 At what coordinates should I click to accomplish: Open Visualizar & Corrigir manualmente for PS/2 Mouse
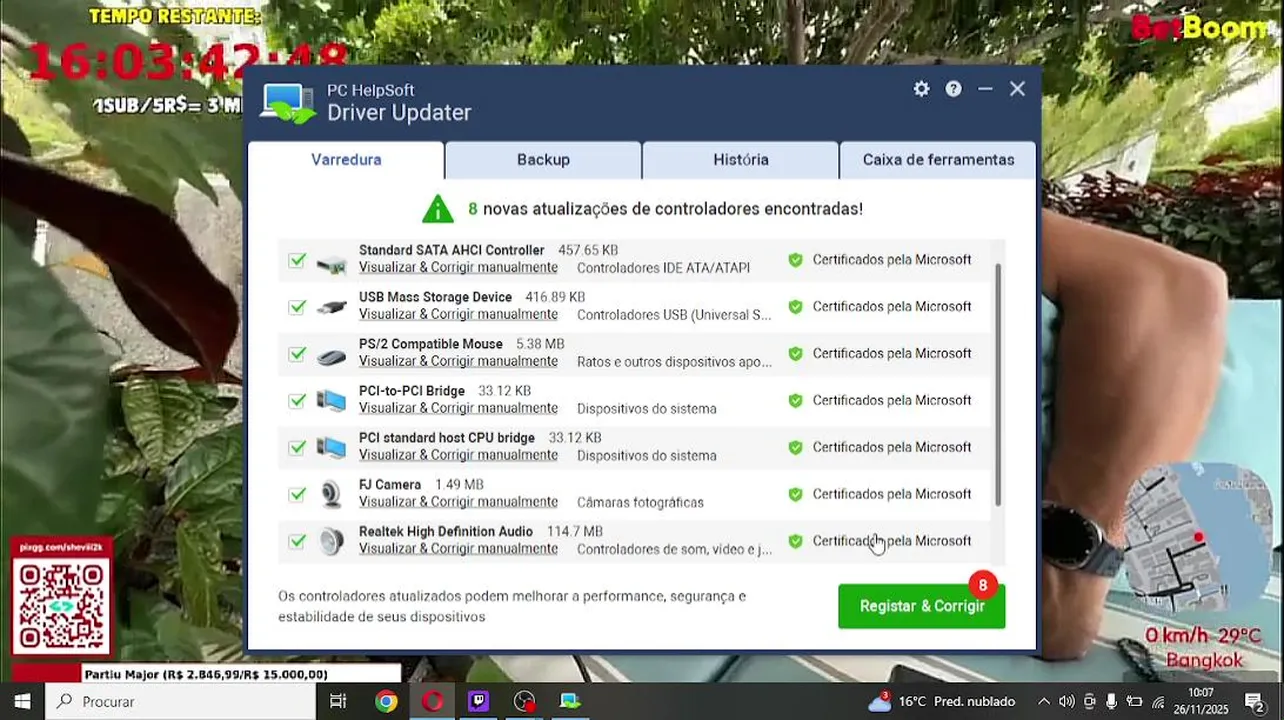pos(458,362)
